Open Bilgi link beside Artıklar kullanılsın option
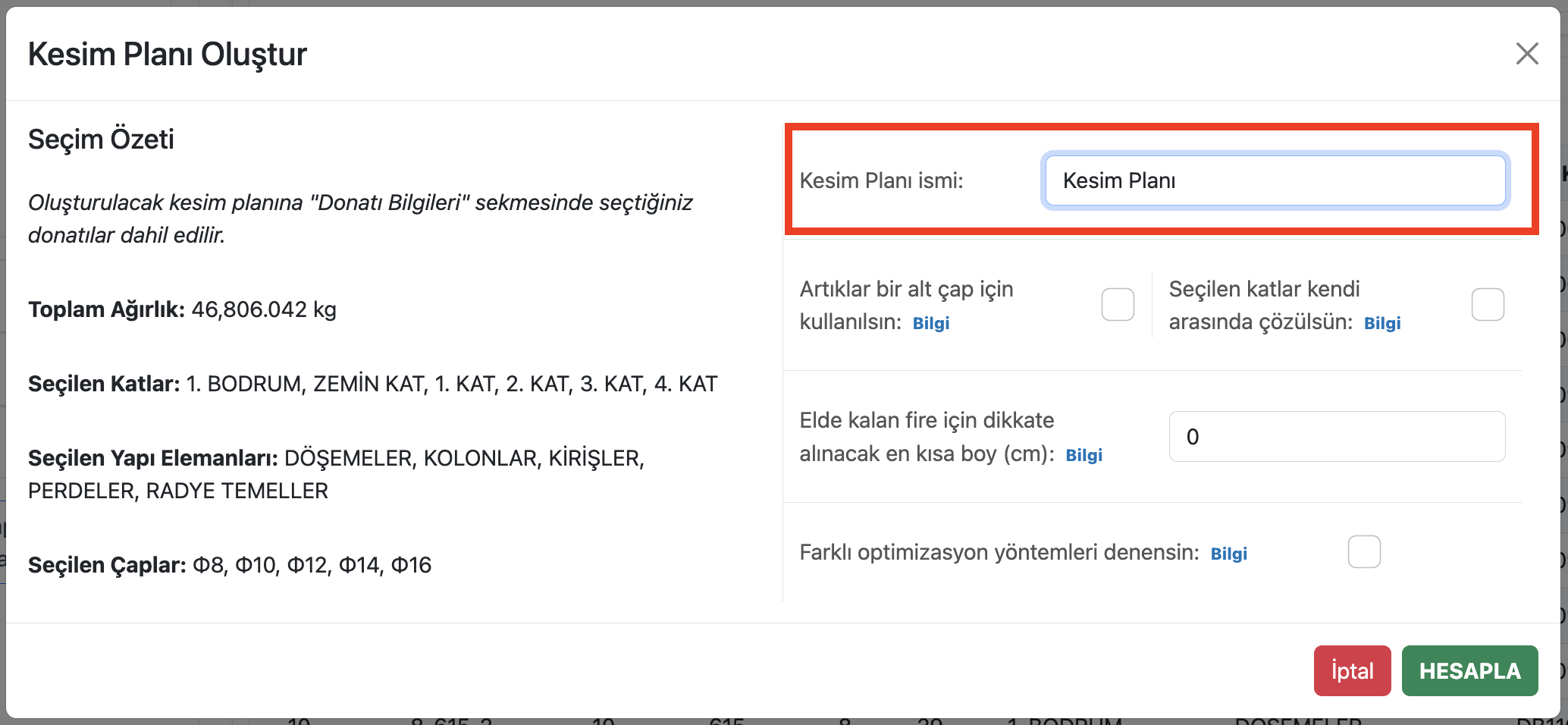1568x725 pixels. pos(930,323)
